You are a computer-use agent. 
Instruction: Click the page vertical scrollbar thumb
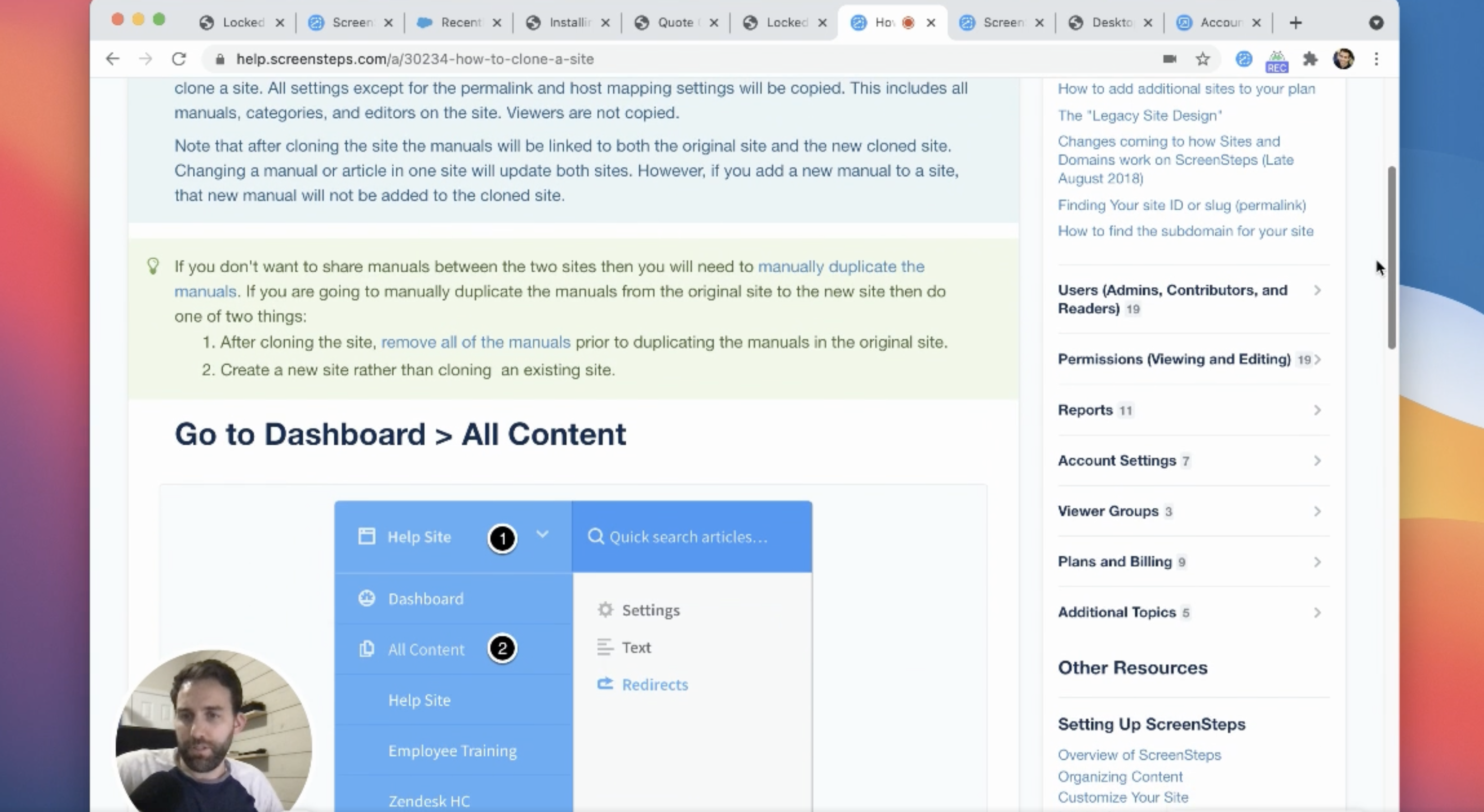tap(1391, 257)
